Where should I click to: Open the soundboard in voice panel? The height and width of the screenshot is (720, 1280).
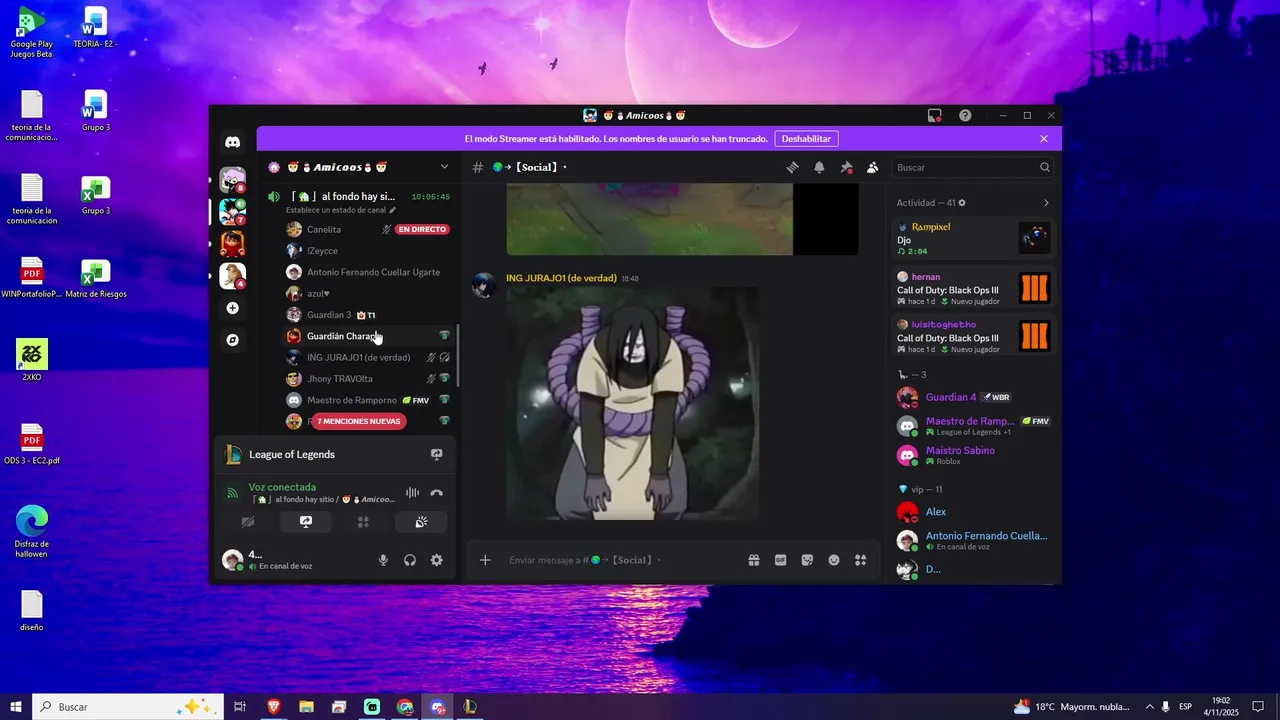pyautogui.click(x=421, y=522)
